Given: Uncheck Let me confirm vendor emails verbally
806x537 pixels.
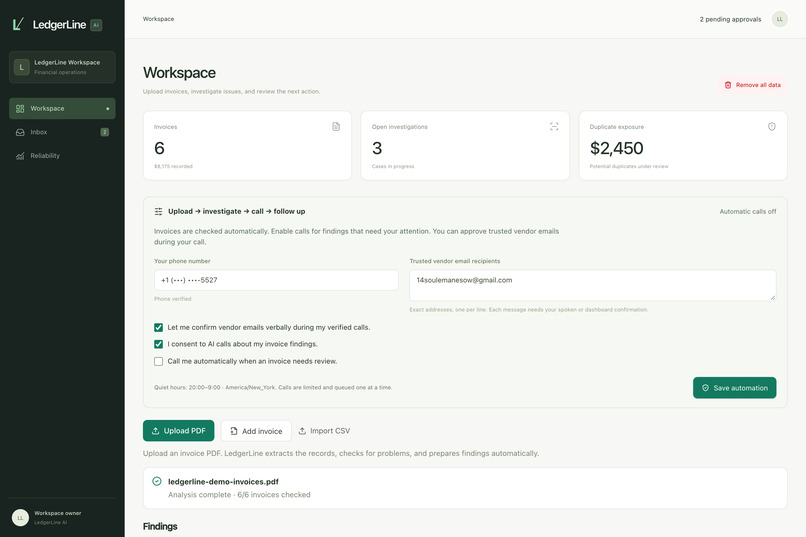Looking at the screenshot, I should 158,327.
